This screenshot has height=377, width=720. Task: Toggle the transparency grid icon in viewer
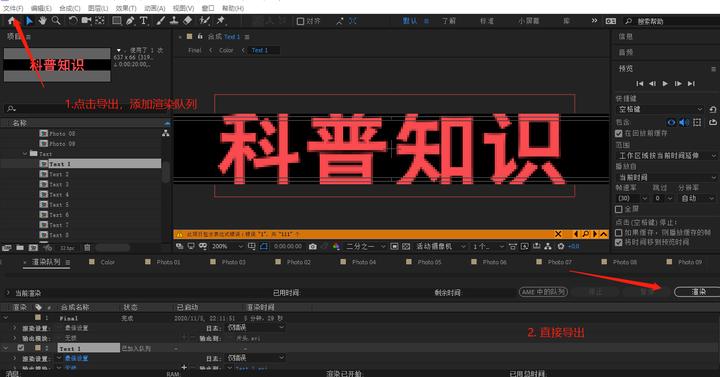406,247
